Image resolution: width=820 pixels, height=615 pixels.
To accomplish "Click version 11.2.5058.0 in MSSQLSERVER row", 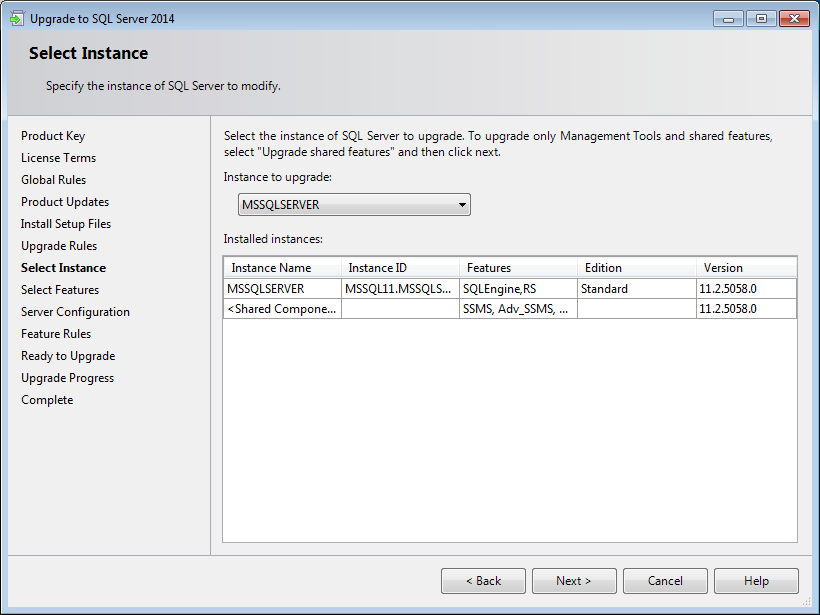I will tap(746, 289).
